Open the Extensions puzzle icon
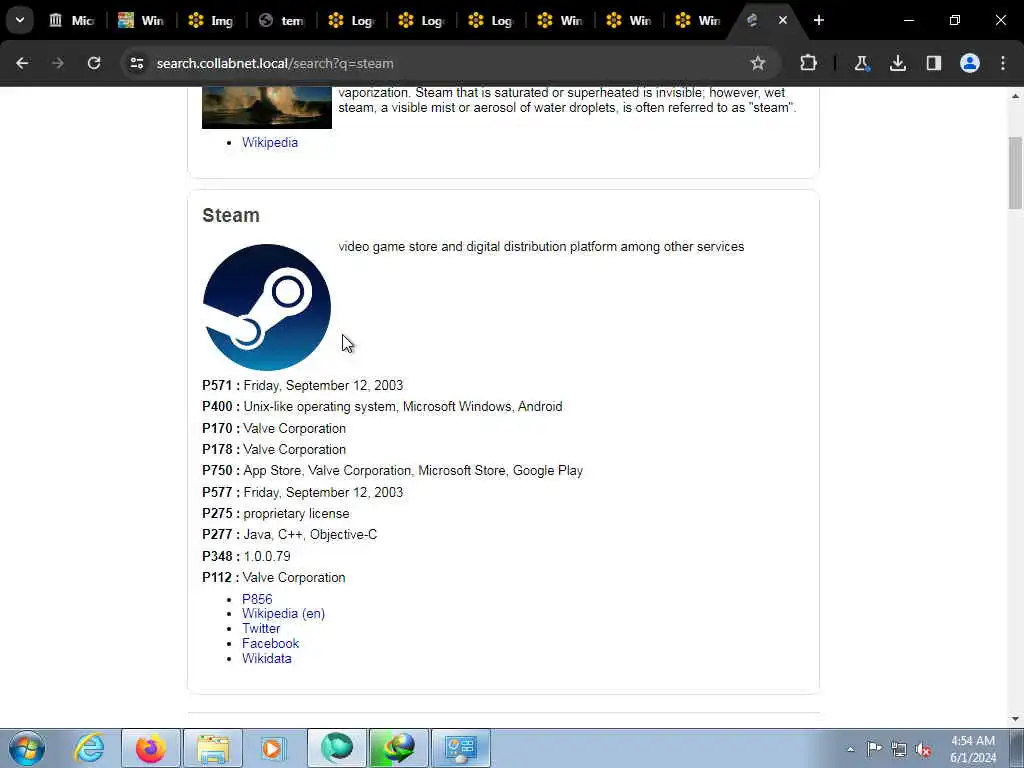The height and width of the screenshot is (768, 1024). [x=808, y=63]
